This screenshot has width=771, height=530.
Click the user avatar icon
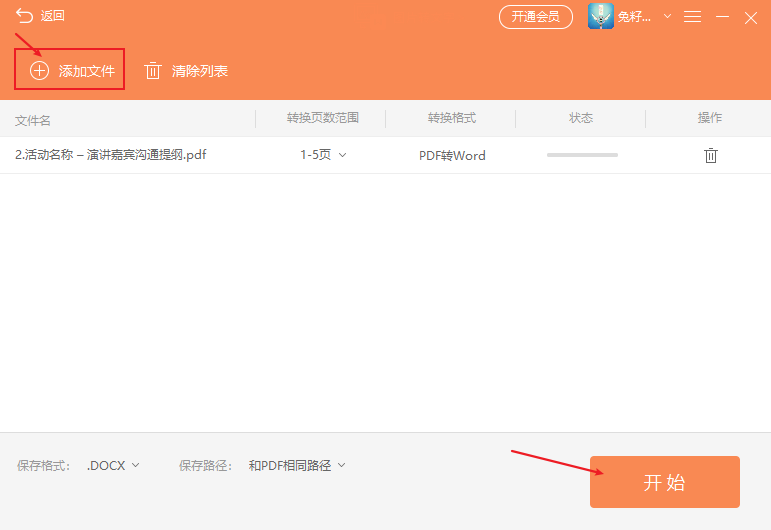click(x=601, y=16)
